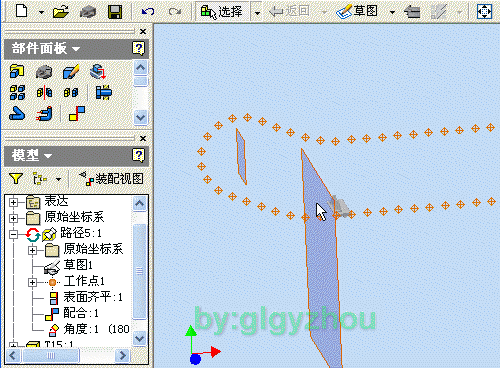This screenshot has width=500, height=368.
Task: Click the pipe routing icon with red arrows
Action: (44, 114)
